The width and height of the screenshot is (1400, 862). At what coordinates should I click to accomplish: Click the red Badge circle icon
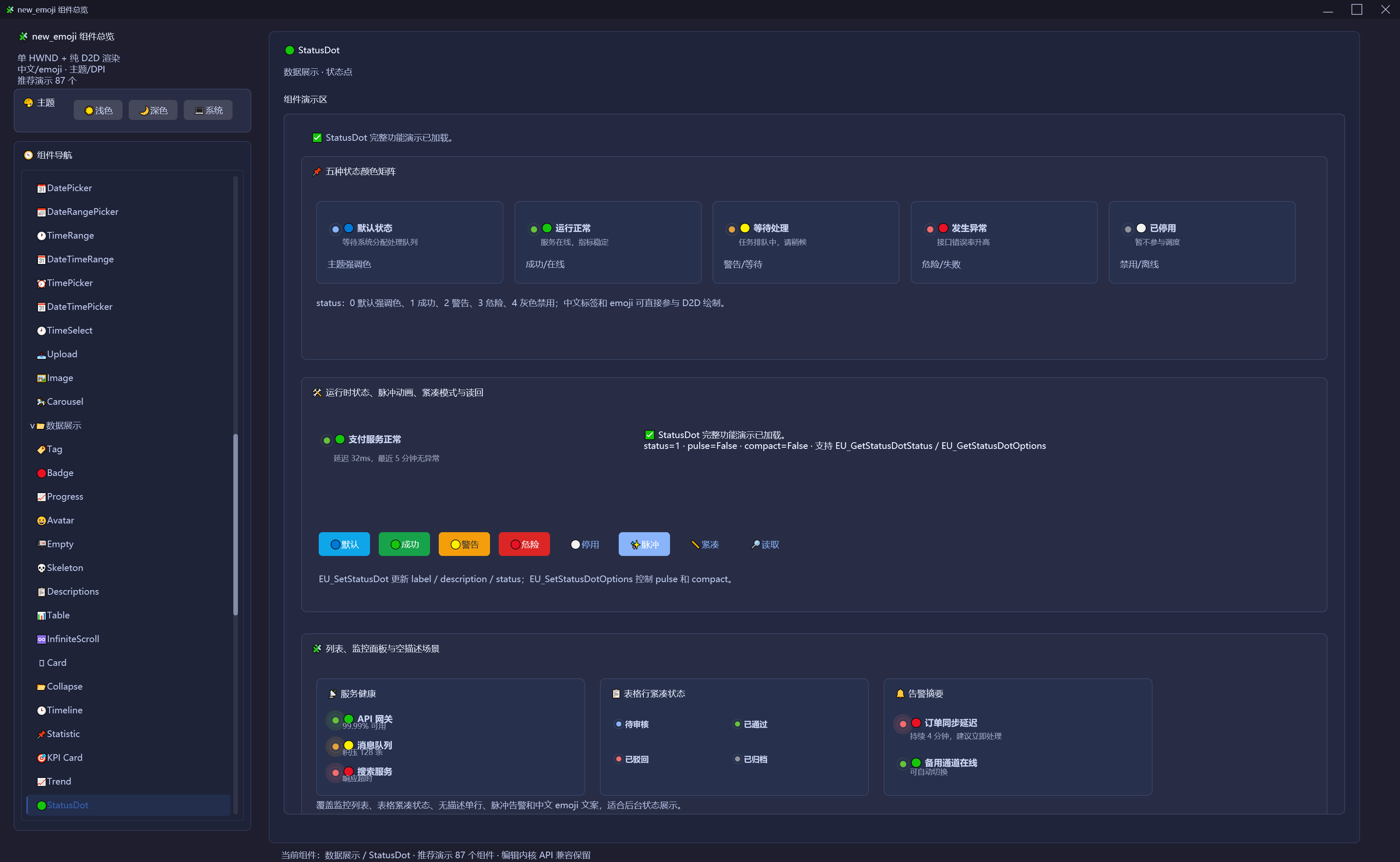click(x=41, y=473)
